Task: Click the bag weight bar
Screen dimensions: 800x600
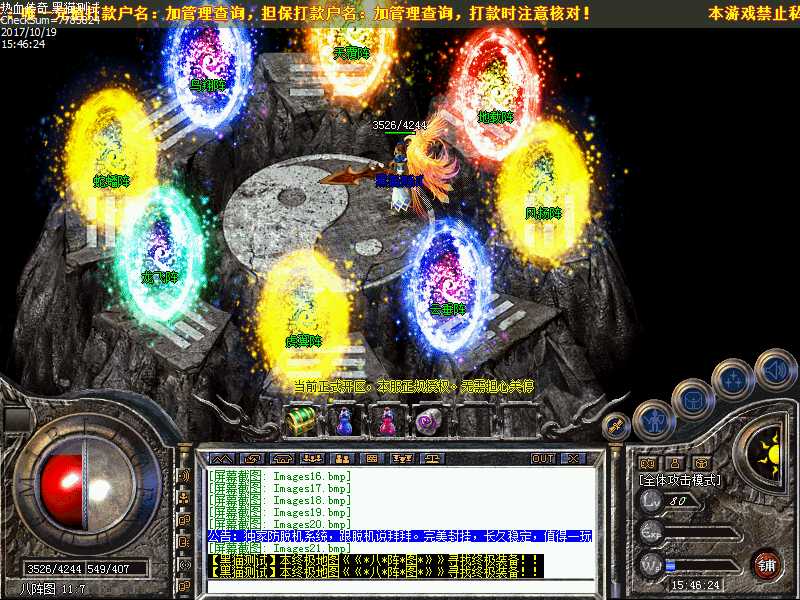Action: (702, 566)
